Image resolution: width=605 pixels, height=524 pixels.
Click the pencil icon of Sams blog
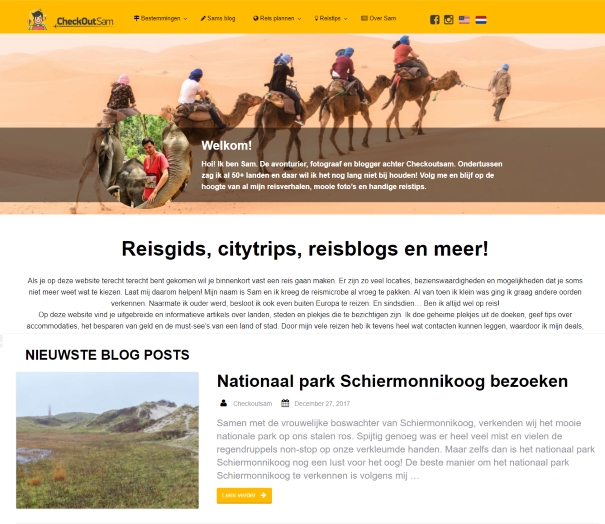tap(203, 18)
